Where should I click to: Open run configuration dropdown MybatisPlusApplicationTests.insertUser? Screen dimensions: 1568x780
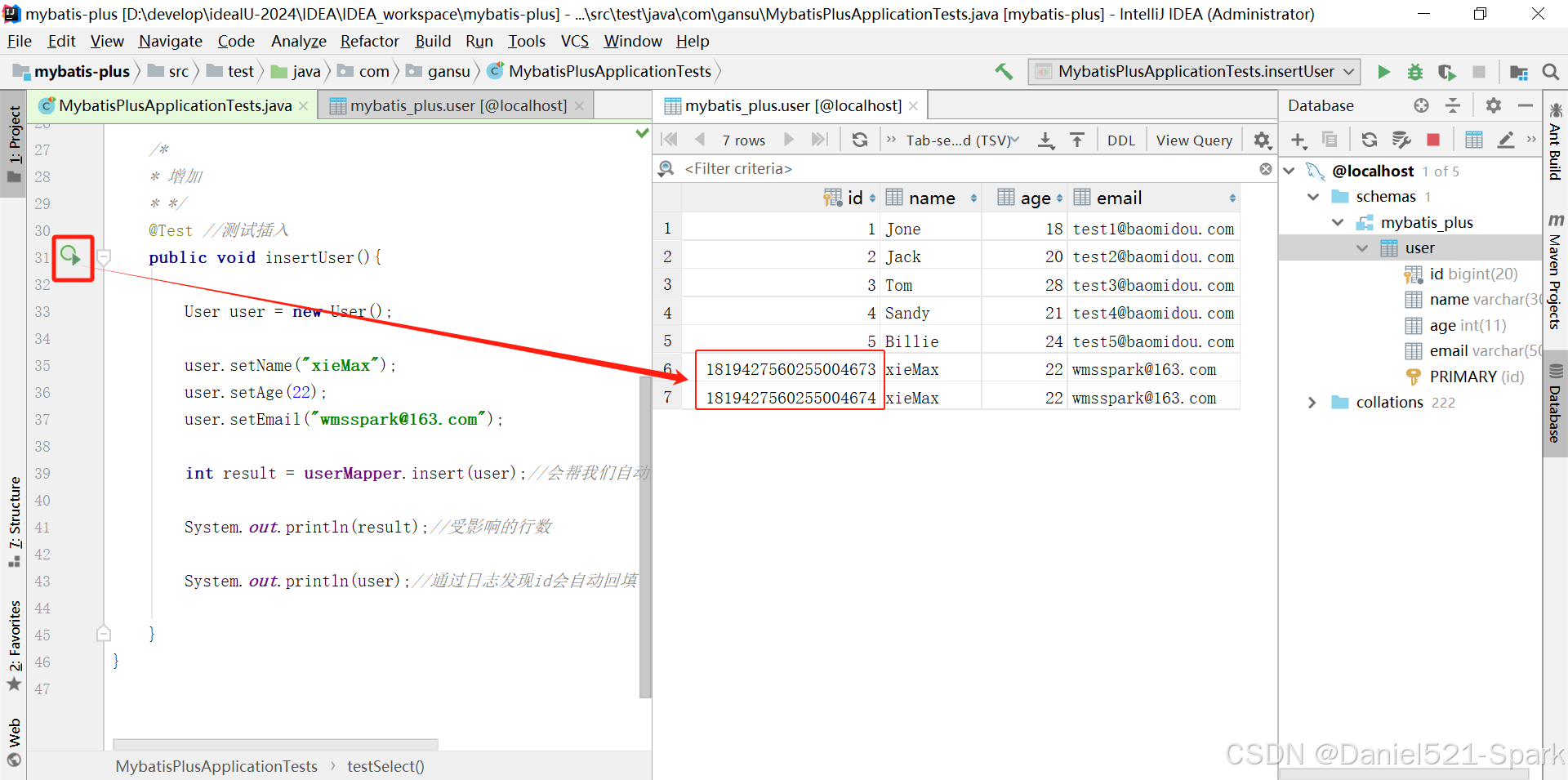[x=1194, y=72]
